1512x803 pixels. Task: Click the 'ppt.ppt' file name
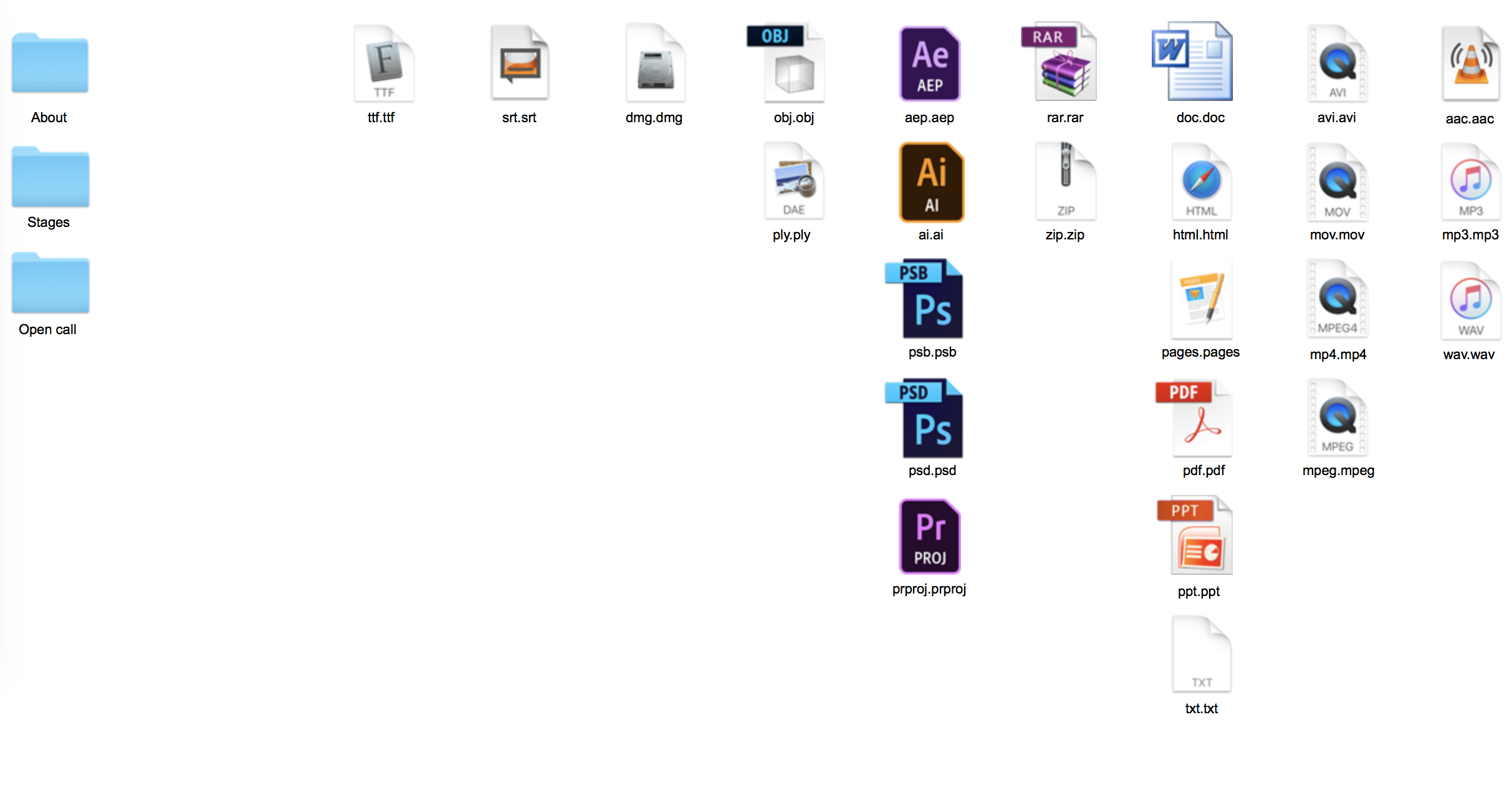pyautogui.click(x=1199, y=591)
